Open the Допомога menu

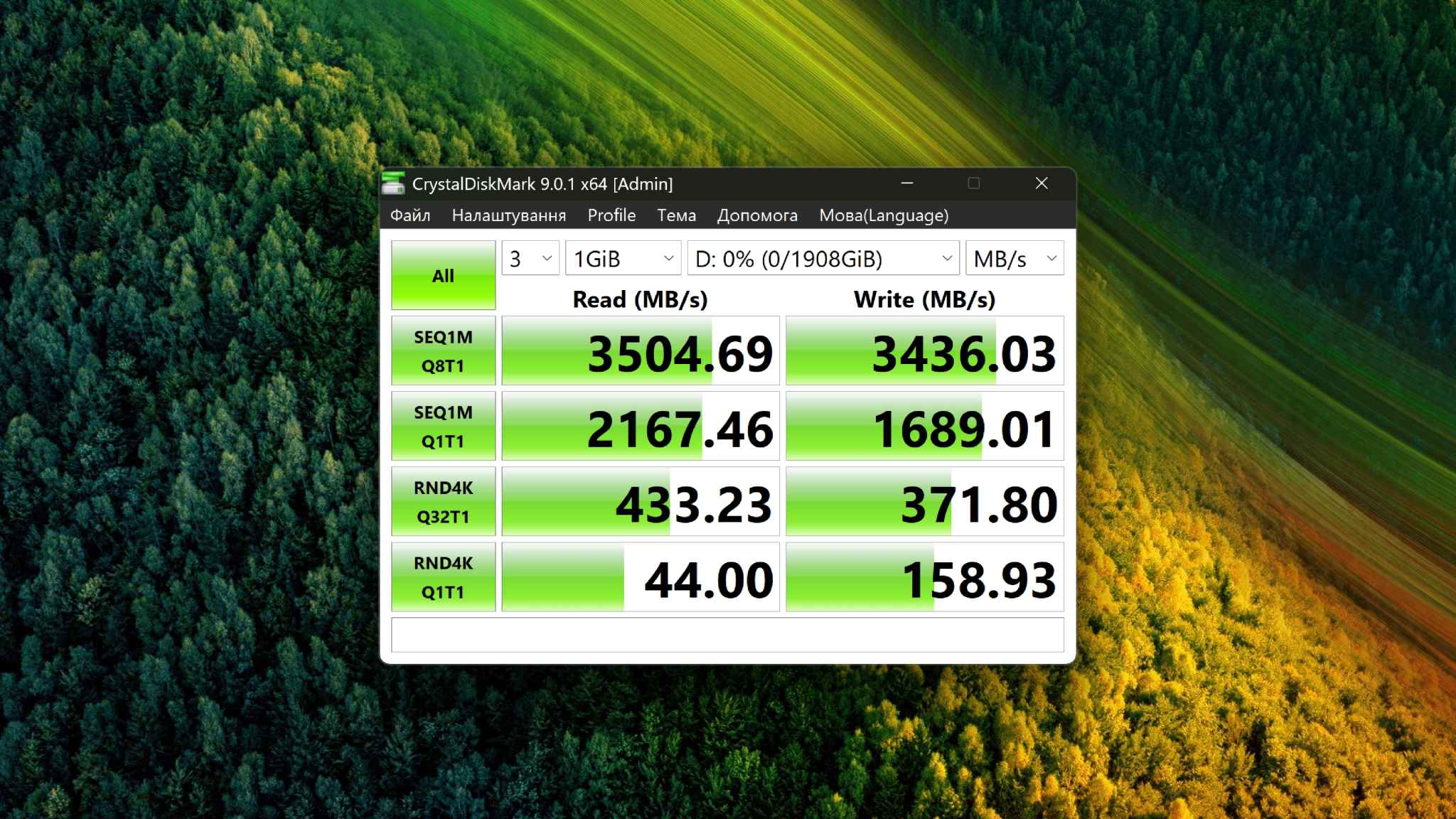pos(757,215)
